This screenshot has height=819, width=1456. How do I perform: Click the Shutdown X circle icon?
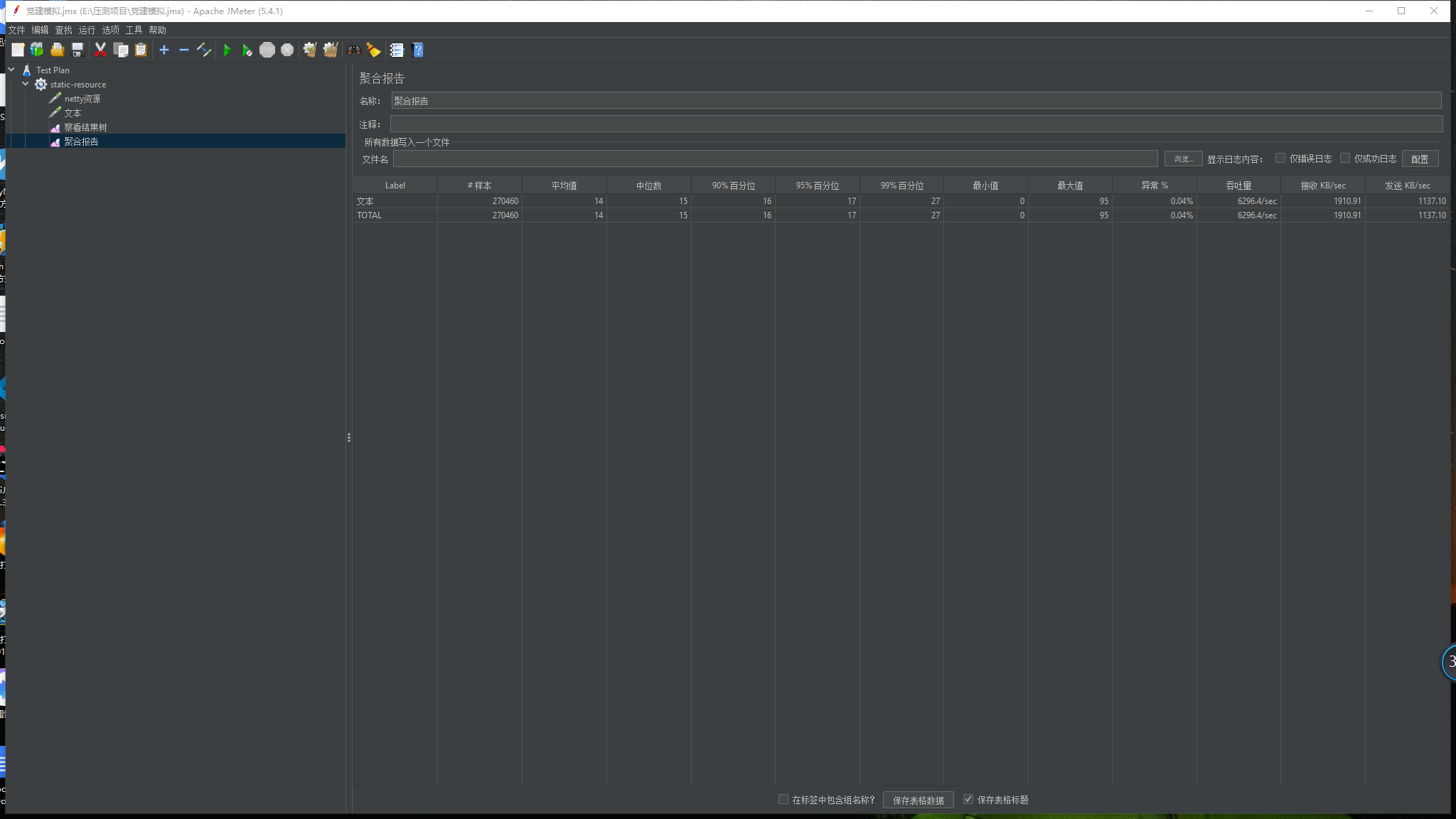point(287,50)
